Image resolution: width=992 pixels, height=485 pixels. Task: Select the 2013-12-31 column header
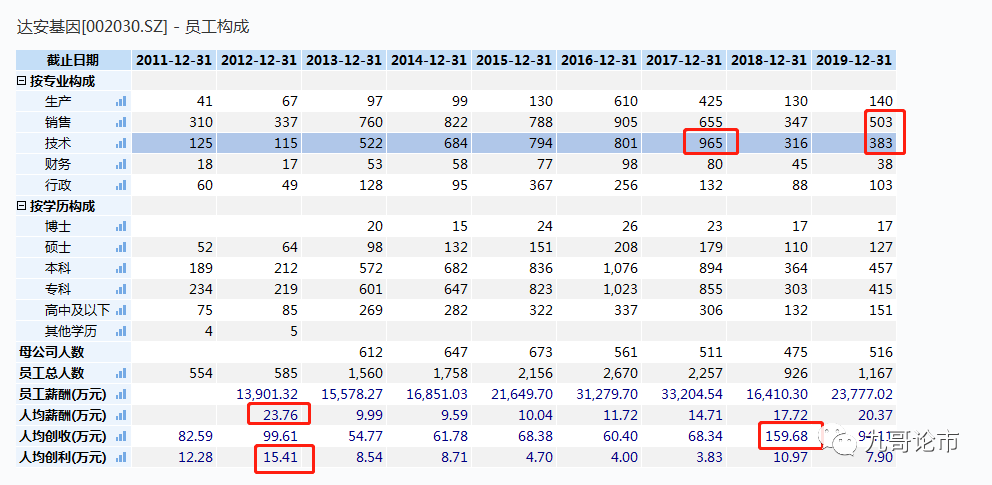[x=344, y=60]
